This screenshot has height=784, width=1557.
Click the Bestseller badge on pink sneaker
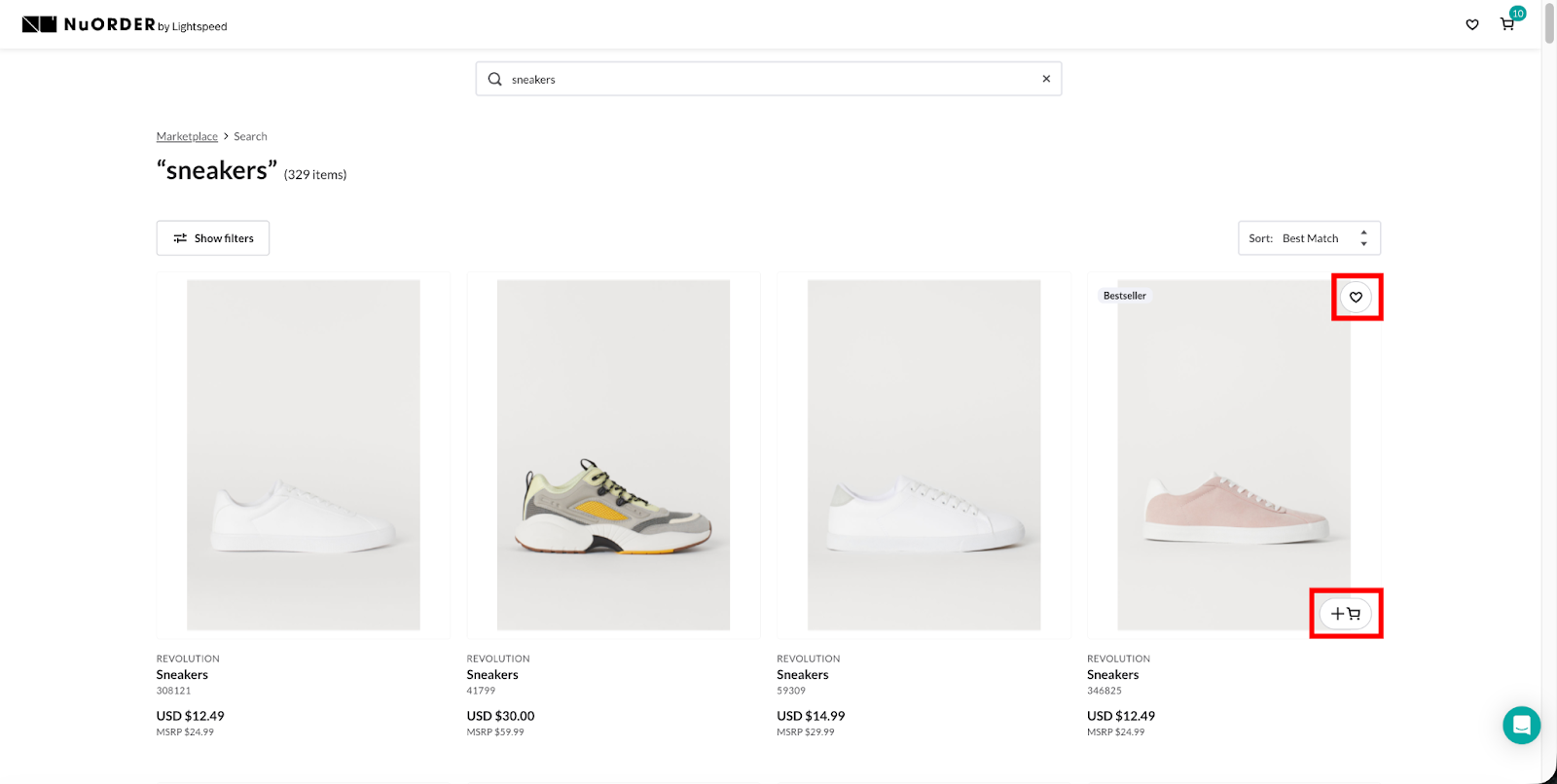click(x=1124, y=296)
